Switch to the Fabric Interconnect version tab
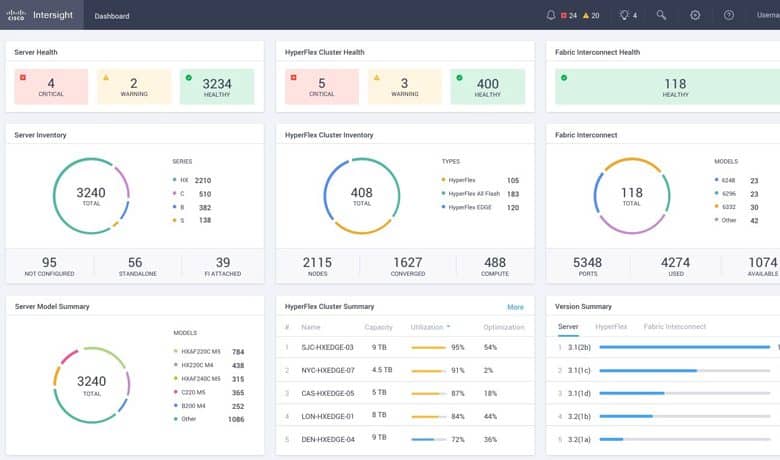Screen dimensions: 780x460 (x=675, y=327)
